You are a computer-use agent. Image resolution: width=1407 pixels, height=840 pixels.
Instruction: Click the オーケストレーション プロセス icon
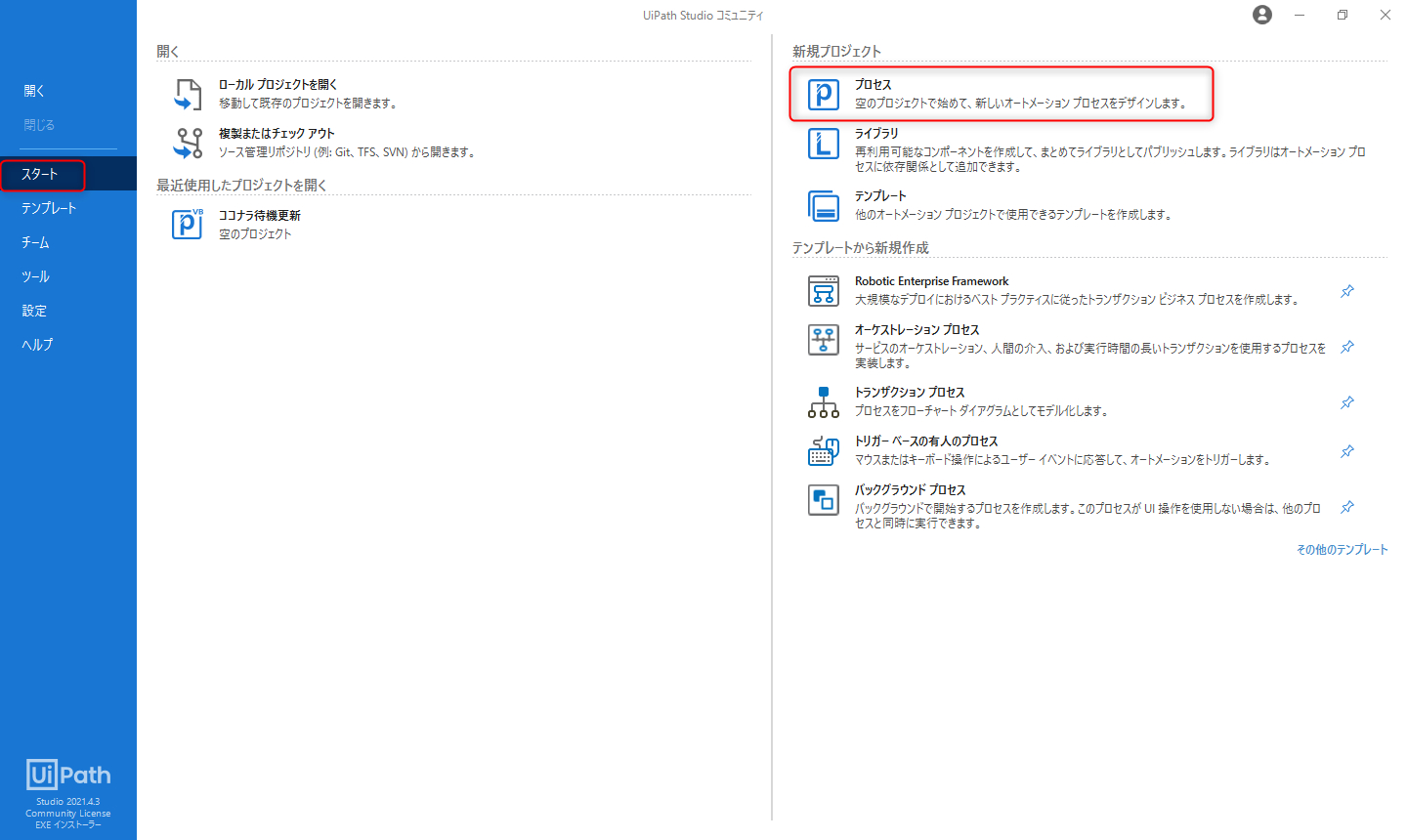[x=824, y=339]
